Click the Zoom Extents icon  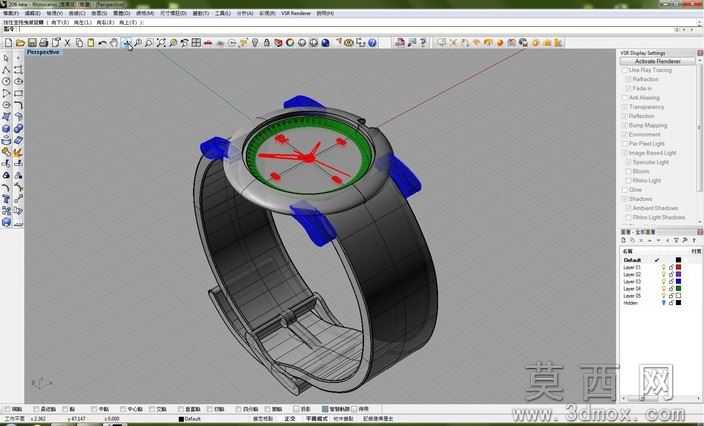coord(161,43)
